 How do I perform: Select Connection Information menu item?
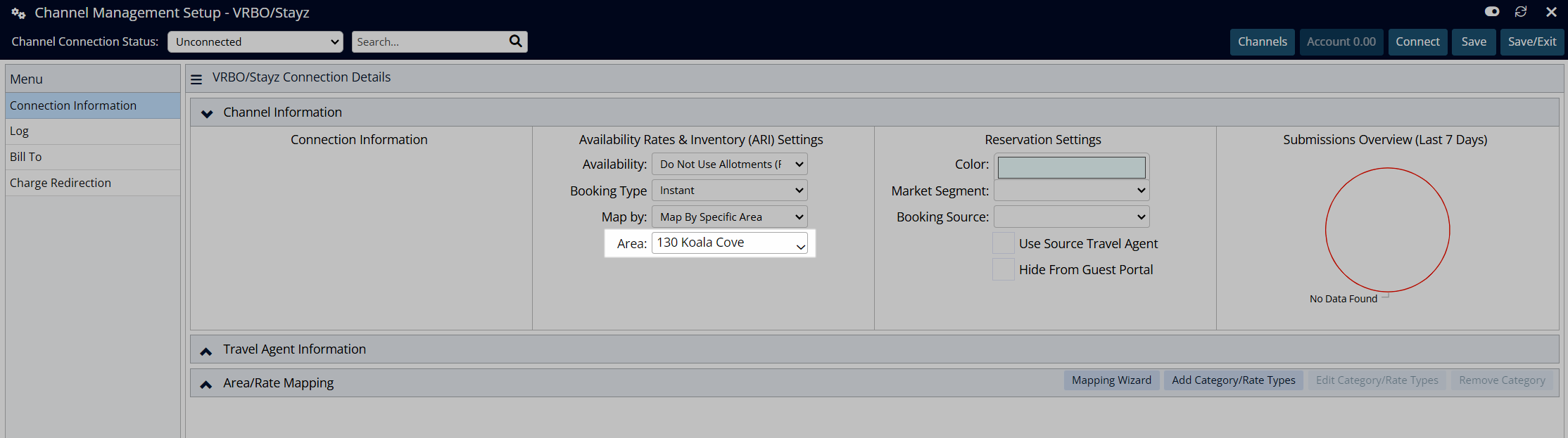(93, 105)
